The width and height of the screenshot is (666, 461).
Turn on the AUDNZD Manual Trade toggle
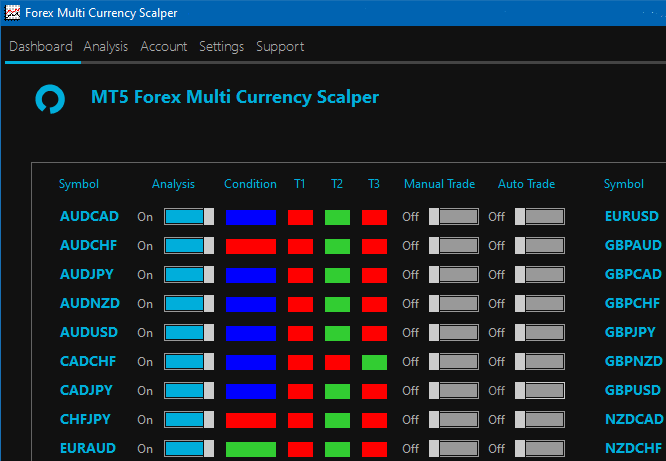point(454,303)
